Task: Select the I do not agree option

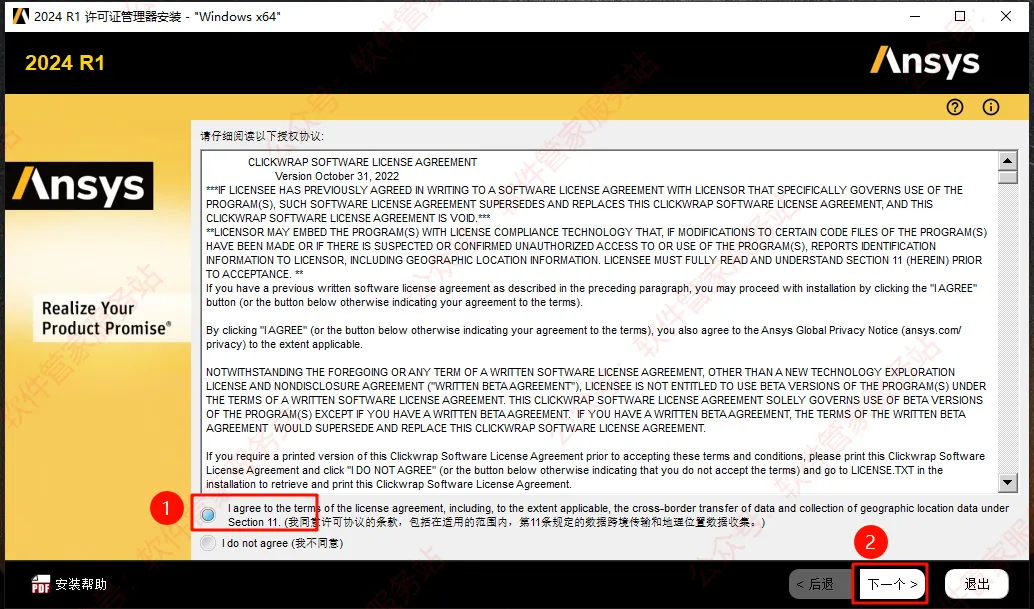Action: tap(208, 542)
